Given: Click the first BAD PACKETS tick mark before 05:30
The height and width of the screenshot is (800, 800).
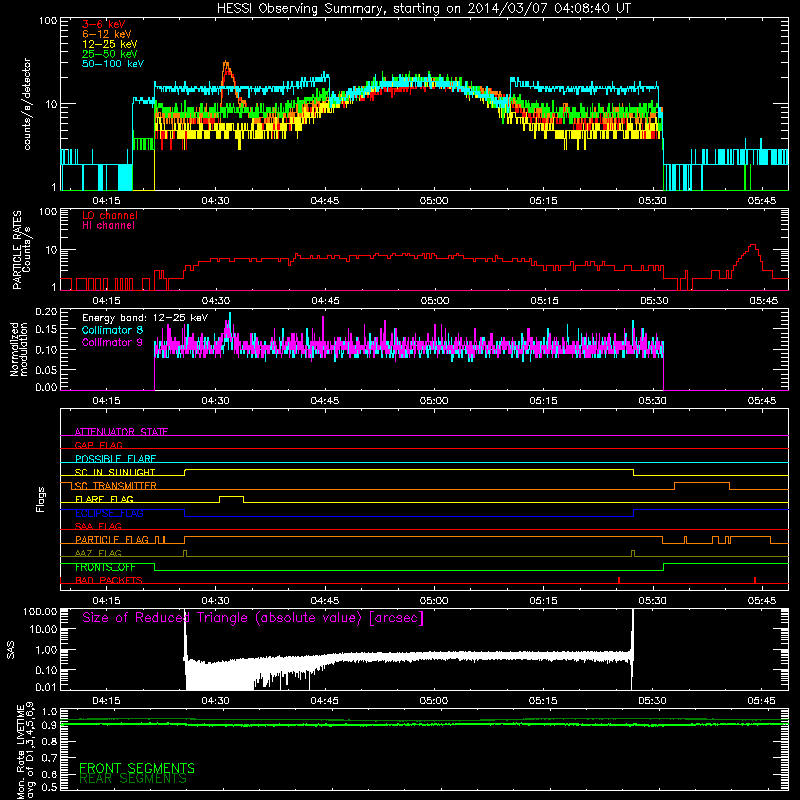Looking at the screenshot, I should tap(619, 580).
